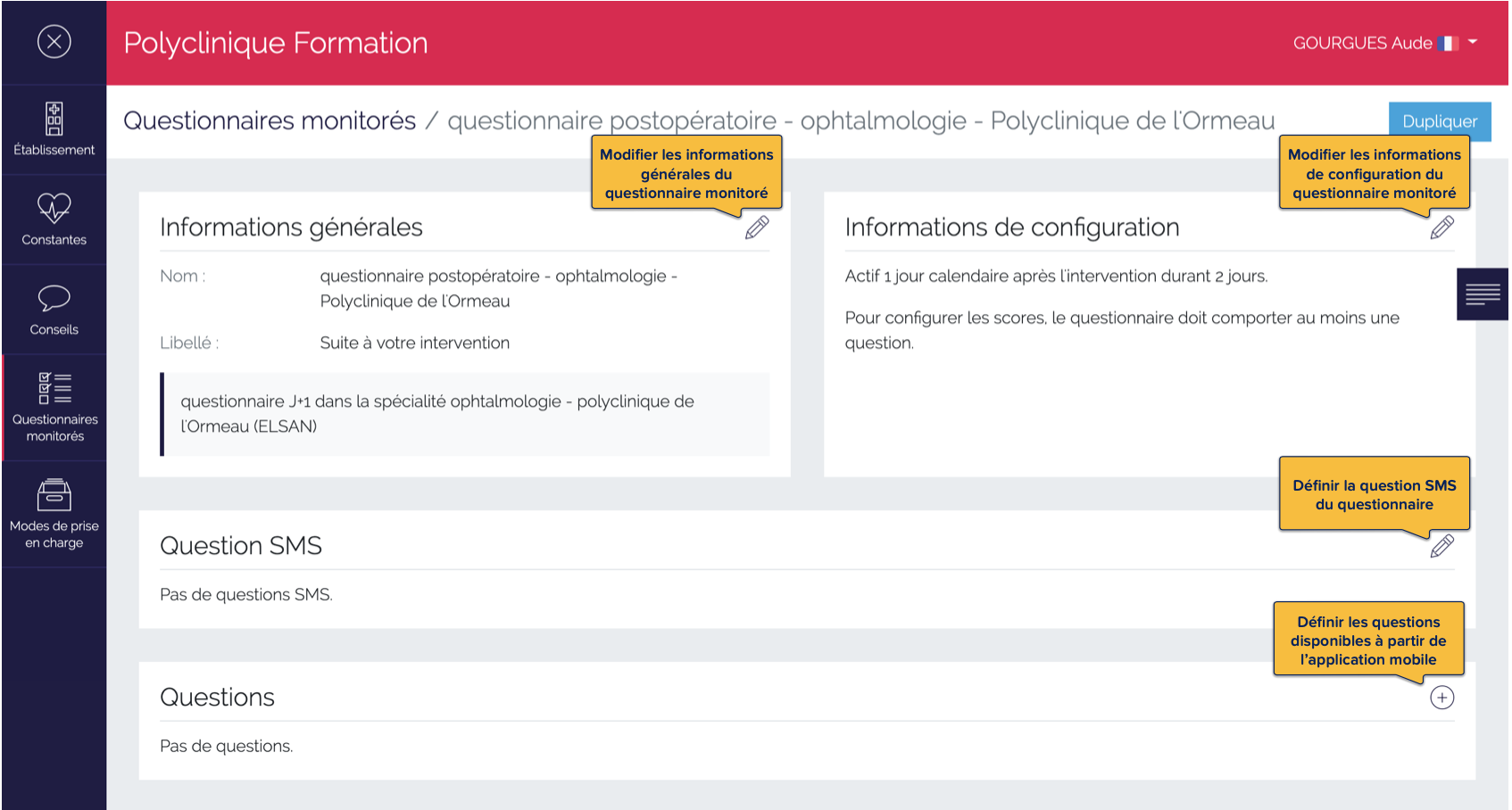Open the Constantes section from the sidebar
1512x810 pixels.
click(54, 219)
